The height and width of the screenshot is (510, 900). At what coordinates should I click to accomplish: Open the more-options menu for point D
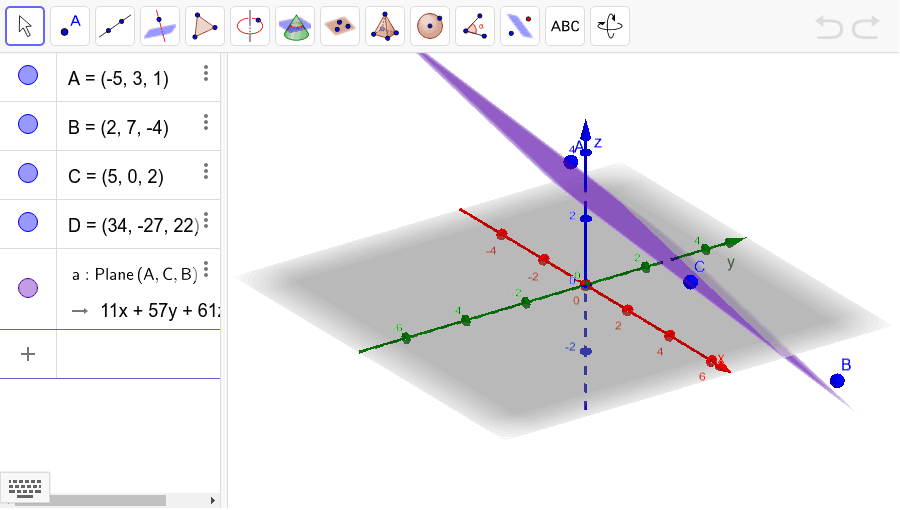pyautogui.click(x=205, y=219)
